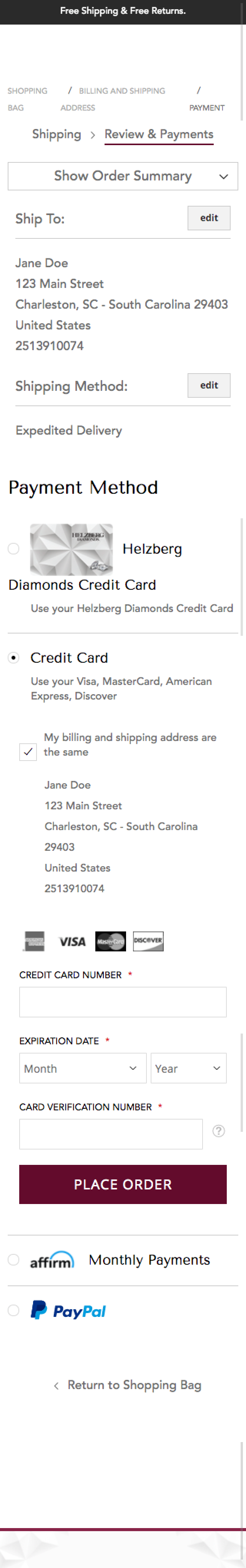Go to the Shipping step tab
Screen dimensions: 246x1568
(57, 134)
